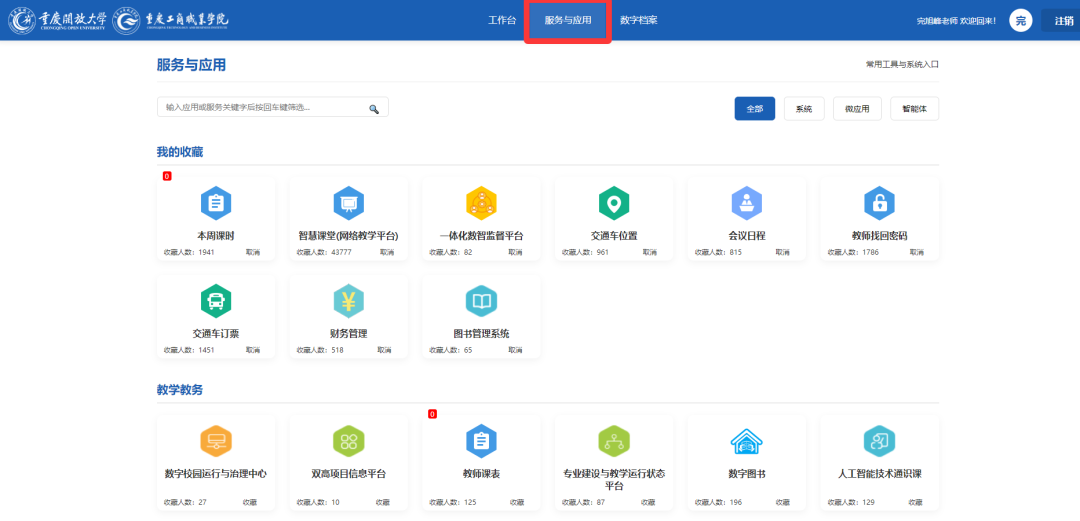Open the 交通车位置 location icon
Viewport: 1080px width, 521px height.
614,204
